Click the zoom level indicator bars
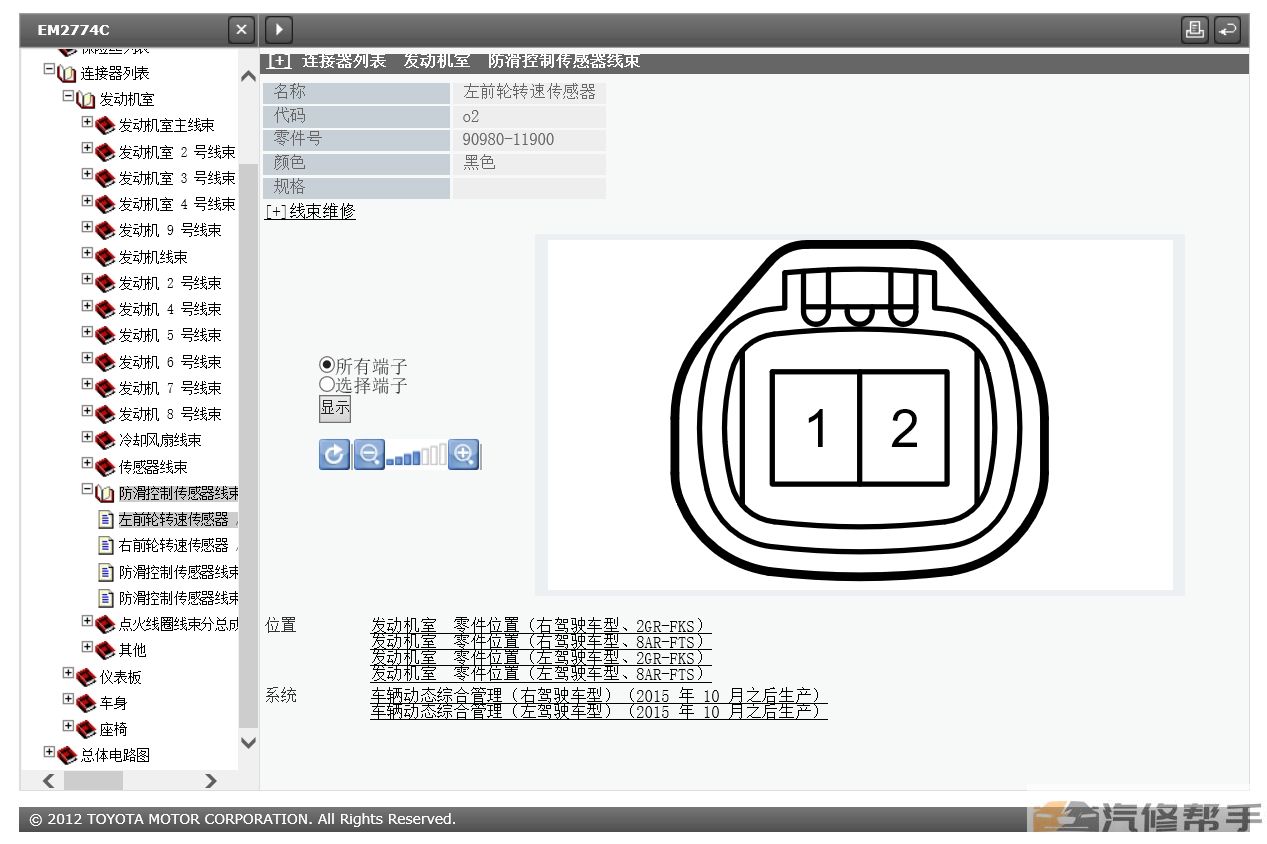 pos(416,456)
